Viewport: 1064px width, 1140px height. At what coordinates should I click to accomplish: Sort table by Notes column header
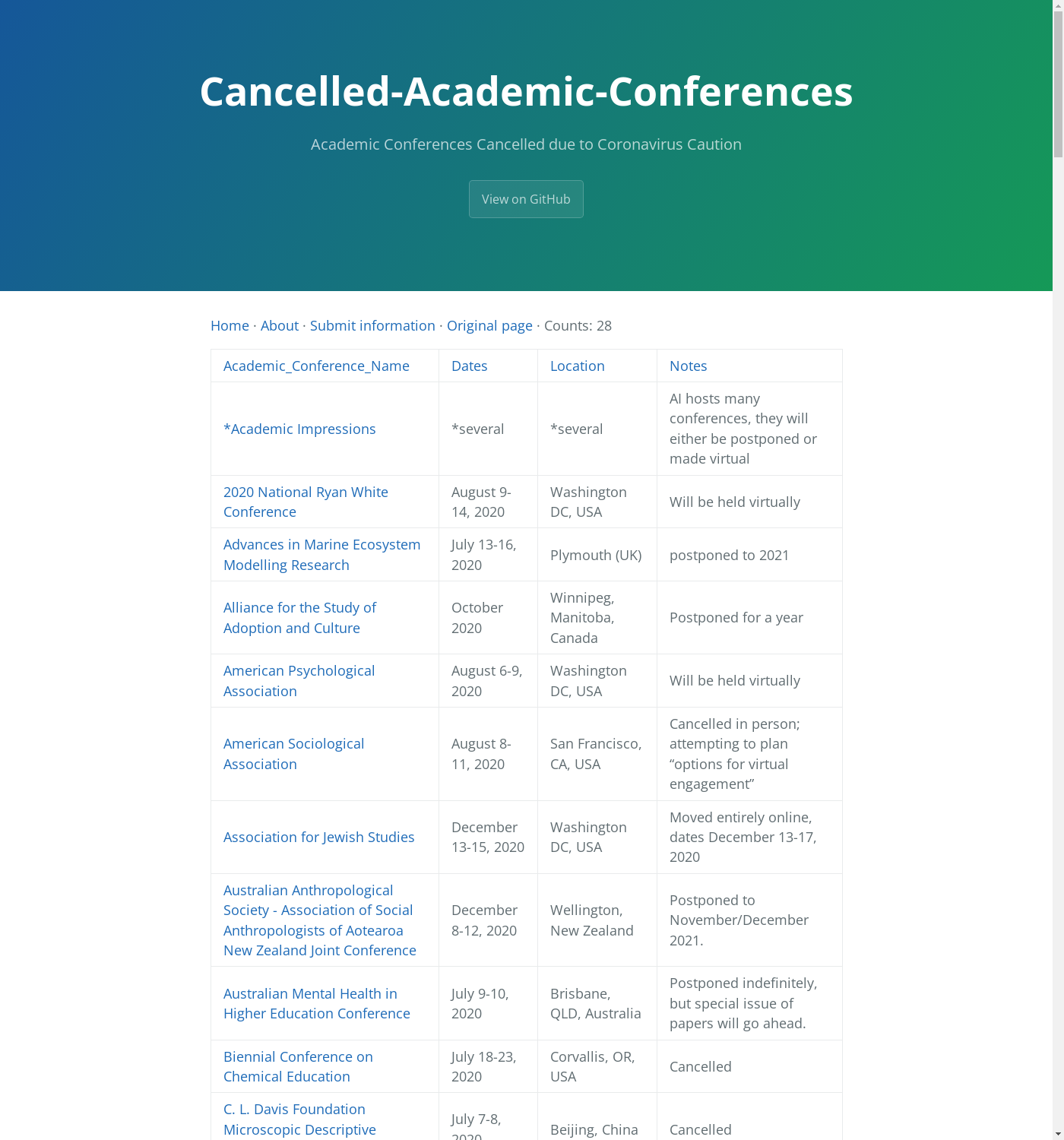pyautogui.click(x=688, y=366)
